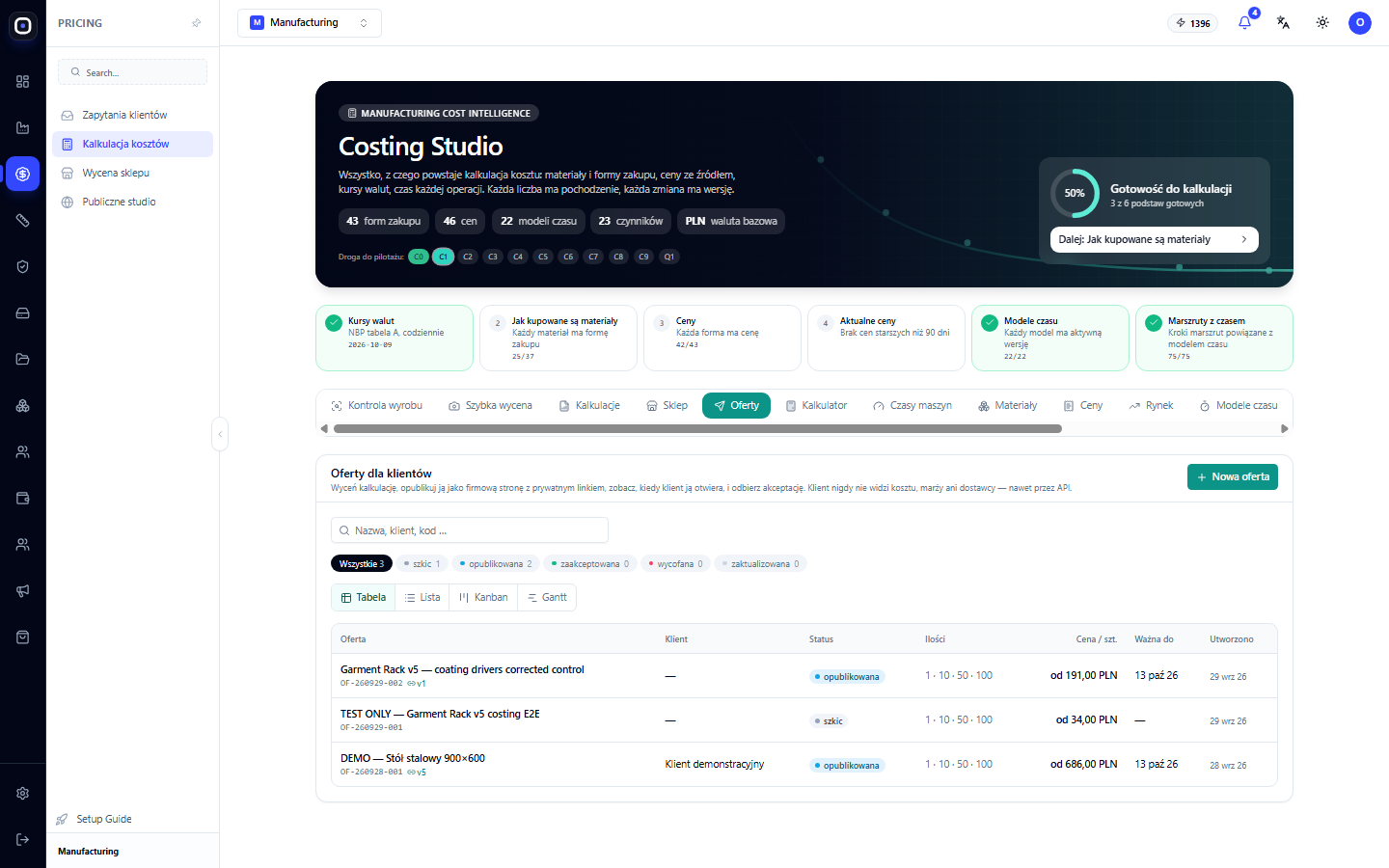Screen dimensions: 1389x868
Task: Open the settings gear in left rail
Action: pyautogui.click(x=23, y=794)
